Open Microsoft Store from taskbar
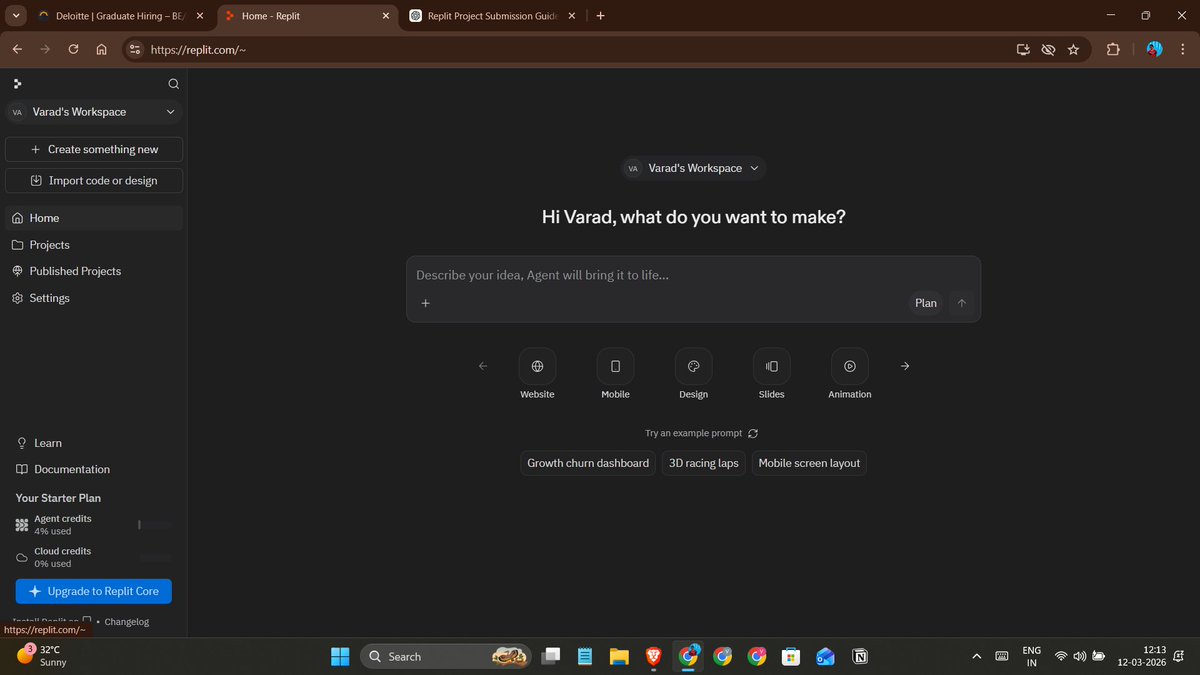The image size is (1200, 675). [791, 656]
